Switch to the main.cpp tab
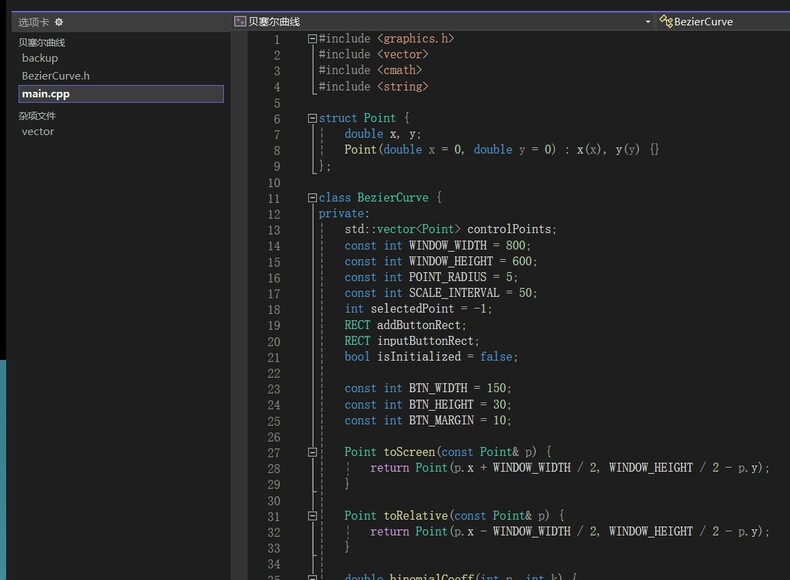 click(x=46, y=94)
